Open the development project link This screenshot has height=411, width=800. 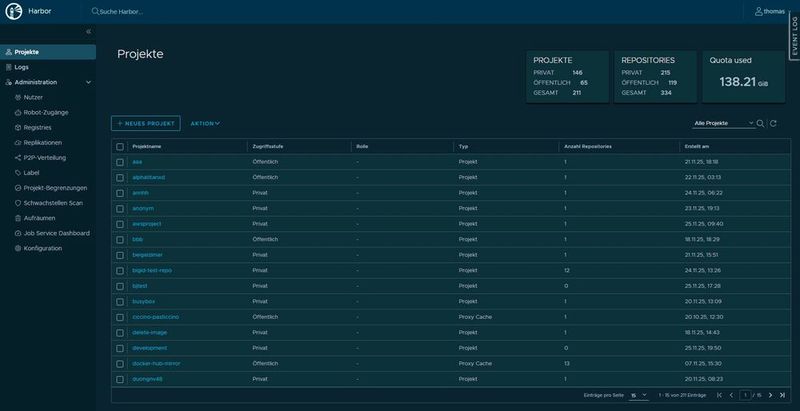point(149,348)
